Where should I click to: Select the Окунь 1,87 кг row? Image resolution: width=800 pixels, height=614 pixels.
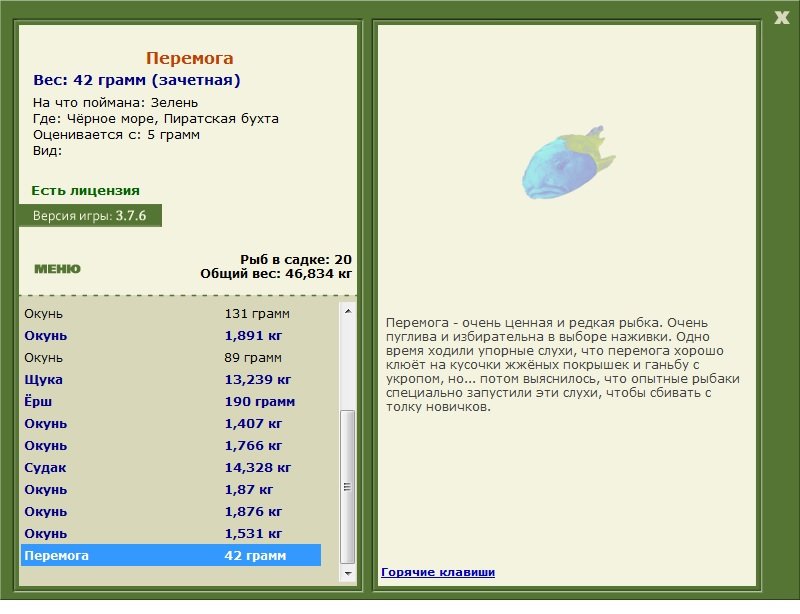(171, 489)
